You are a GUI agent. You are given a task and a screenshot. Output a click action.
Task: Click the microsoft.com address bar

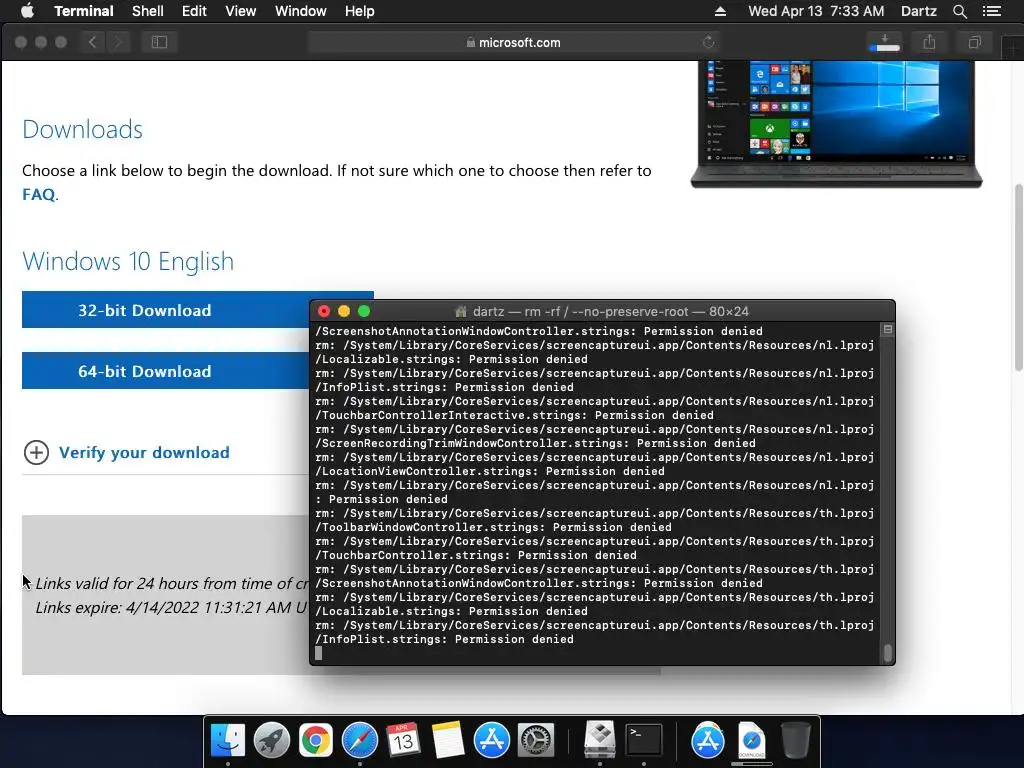513,42
